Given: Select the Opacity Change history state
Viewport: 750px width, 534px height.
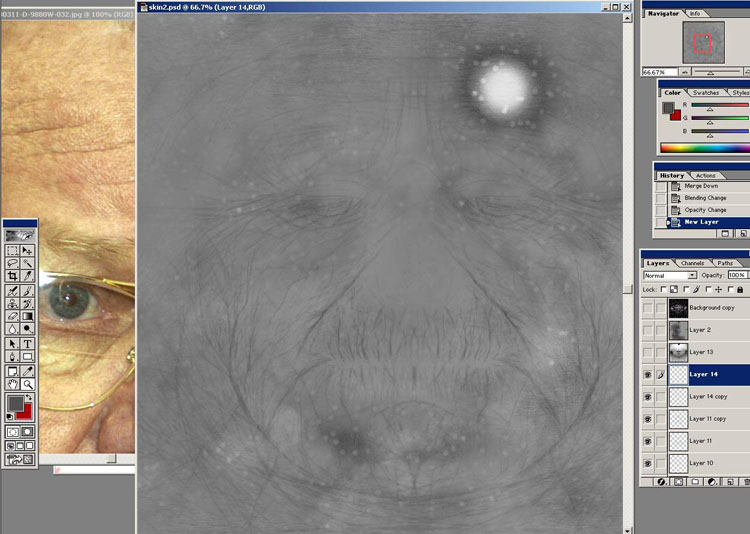Looking at the screenshot, I should [x=703, y=210].
